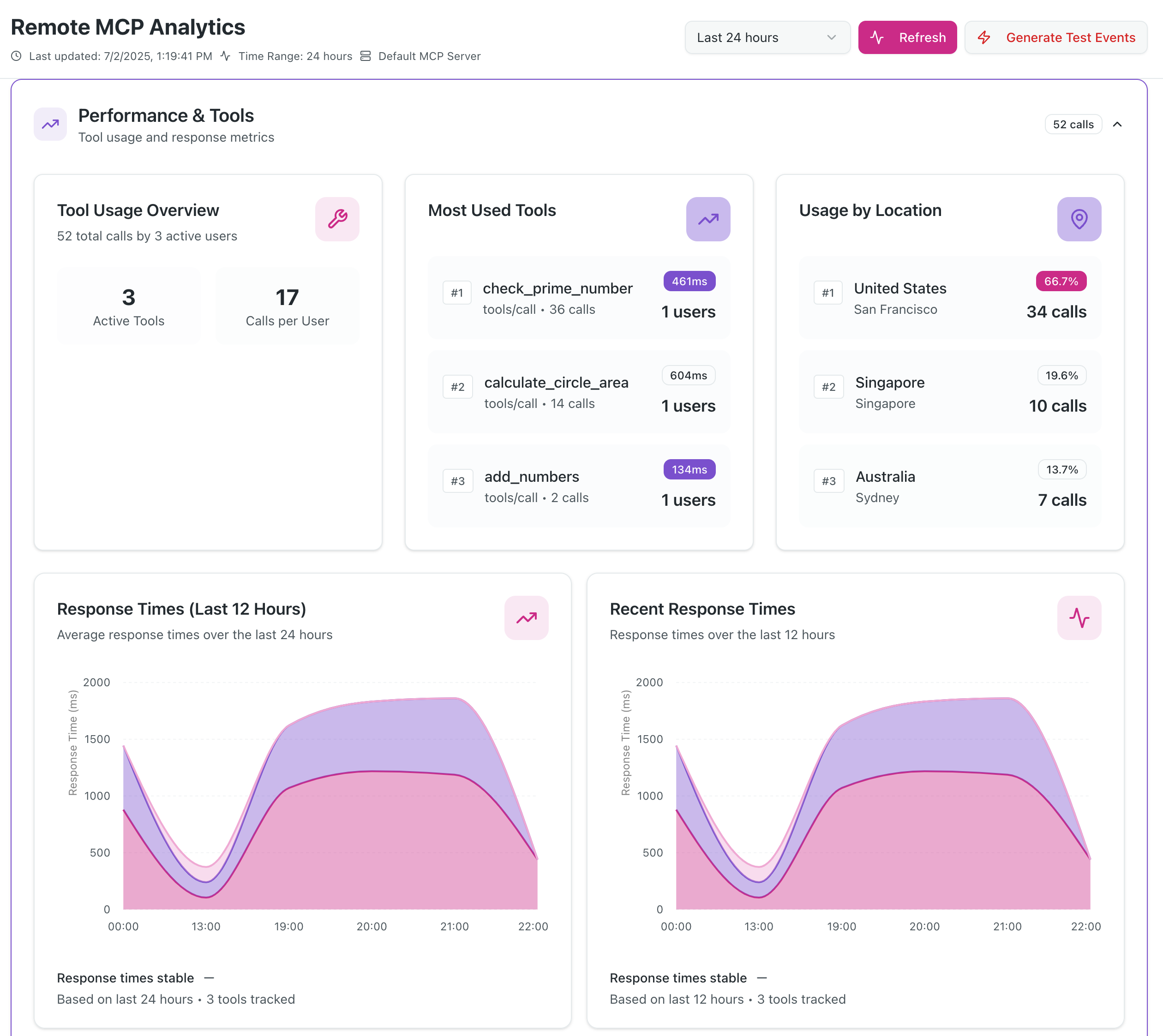
Task: Click the map pin icon in Usage by Location
Action: pos(1079,219)
